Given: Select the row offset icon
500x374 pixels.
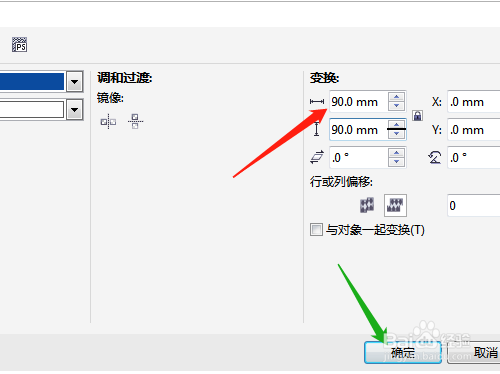Looking at the screenshot, I should 367,205.
